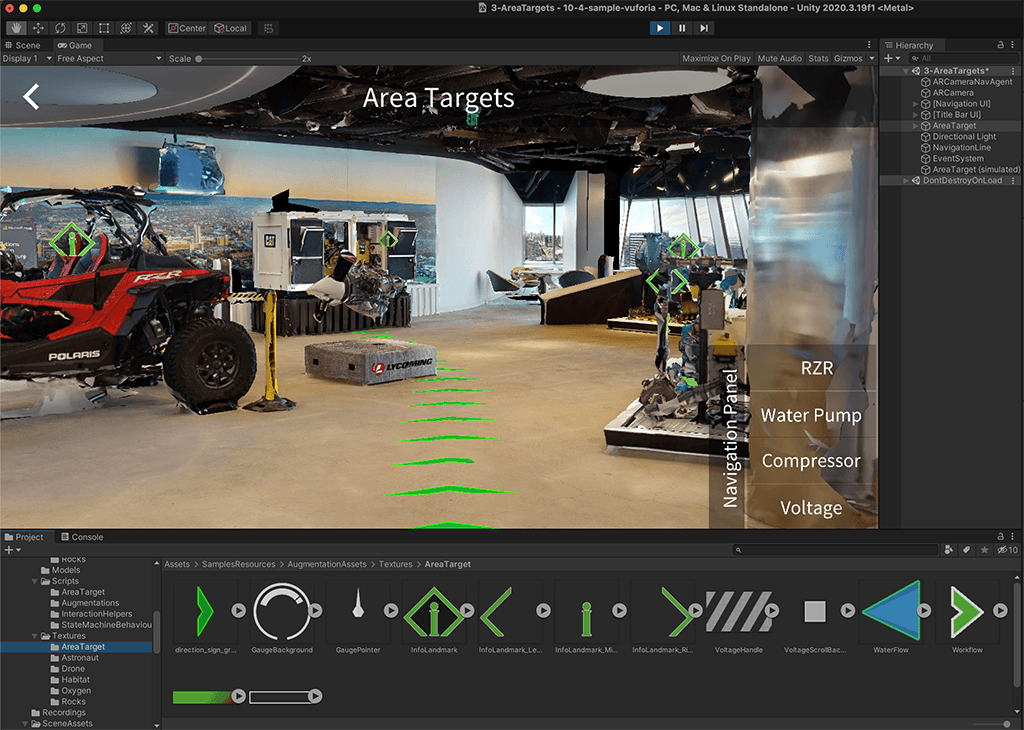The width and height of the screenshot is (1024, 730).
Task: Open the Console tab
Action: point(82,537)
